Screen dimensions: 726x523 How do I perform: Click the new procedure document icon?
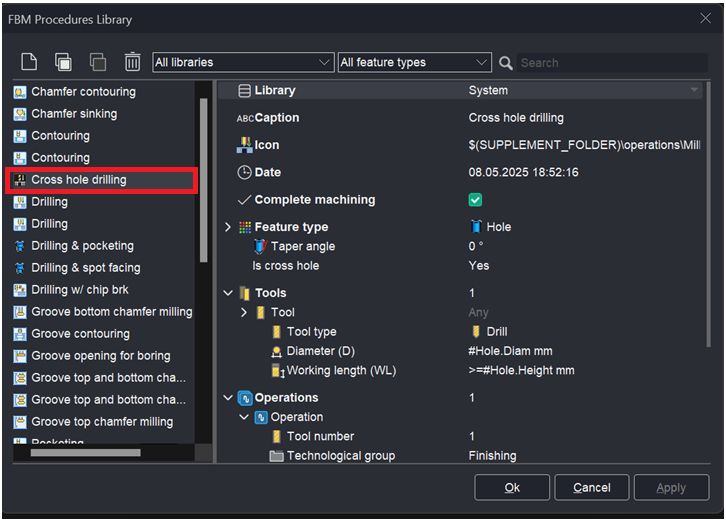click(29, 62)
